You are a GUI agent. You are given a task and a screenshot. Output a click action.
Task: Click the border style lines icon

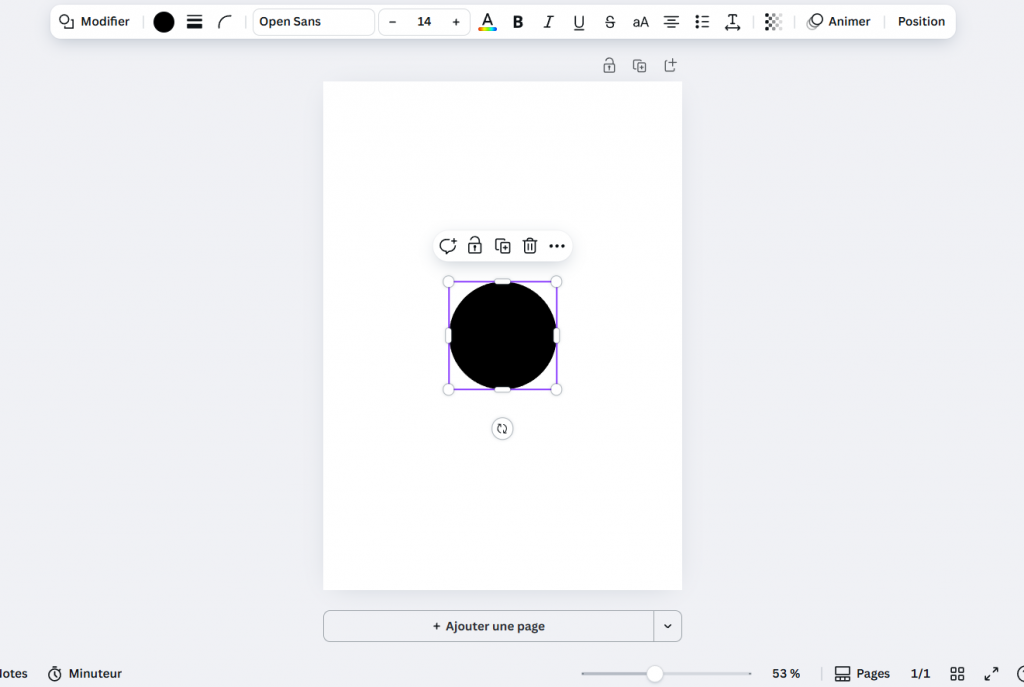tap(195, 22)
